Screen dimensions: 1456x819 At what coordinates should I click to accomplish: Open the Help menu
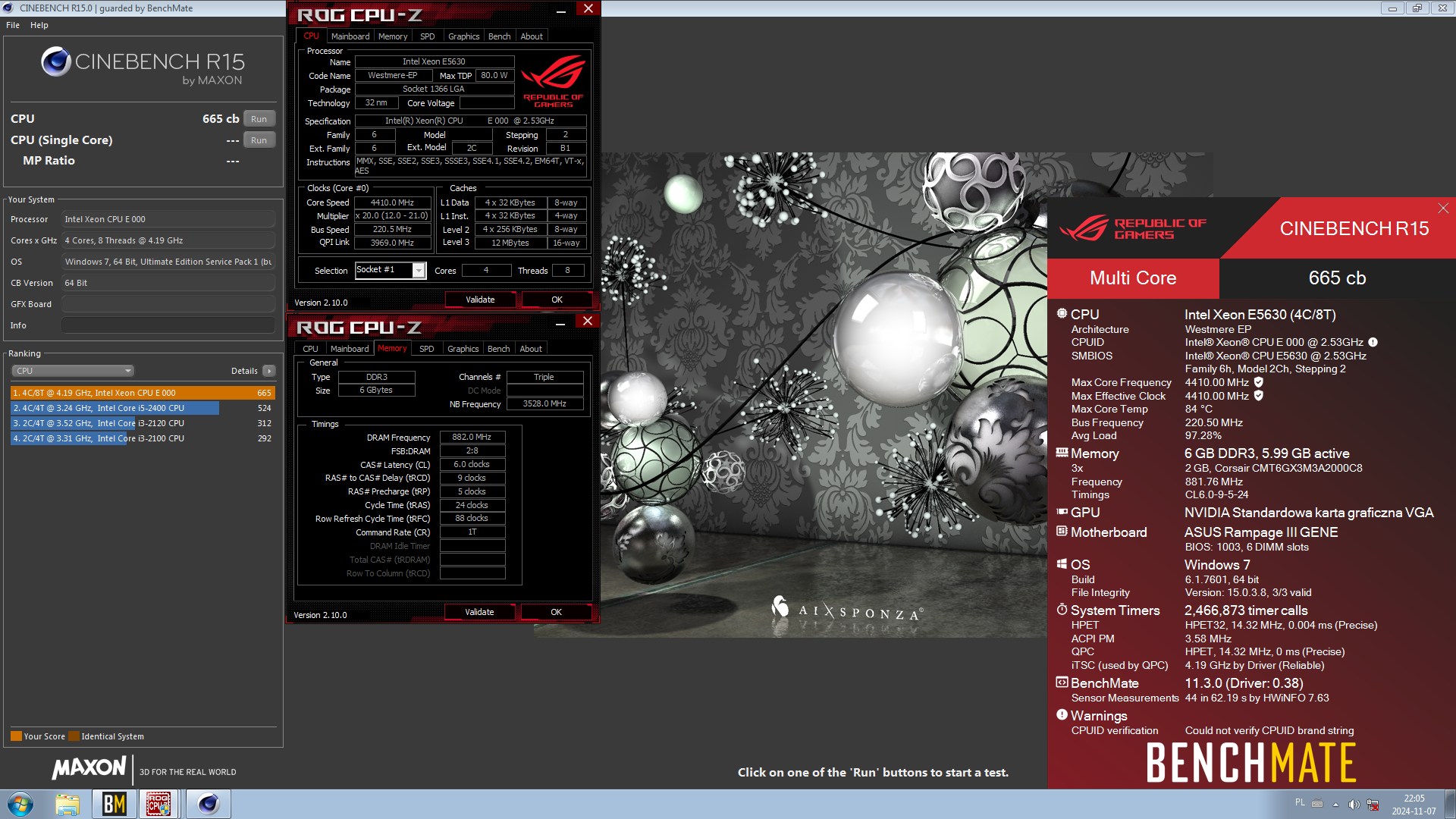39,25
